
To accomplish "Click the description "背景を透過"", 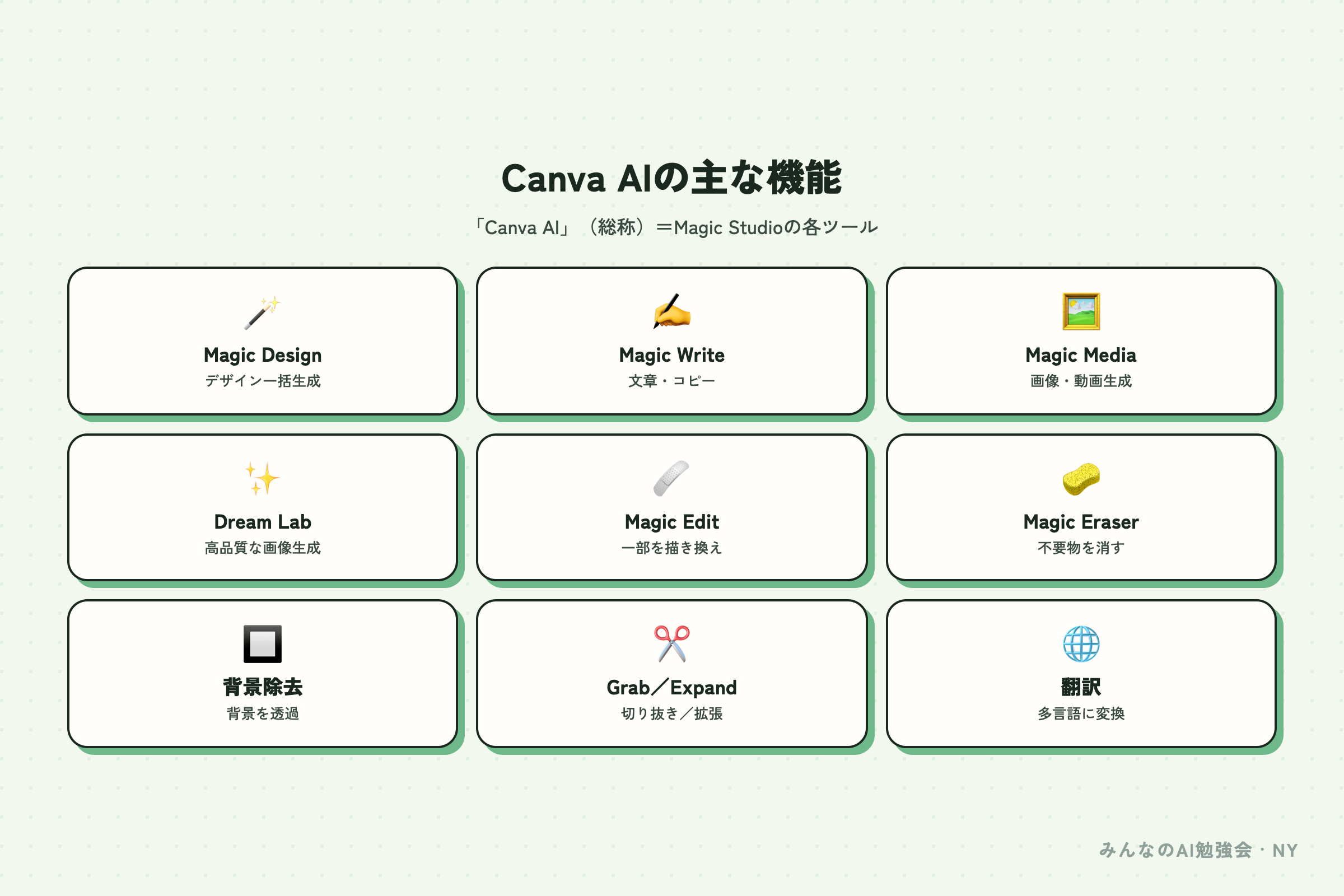I will point(262,713).
